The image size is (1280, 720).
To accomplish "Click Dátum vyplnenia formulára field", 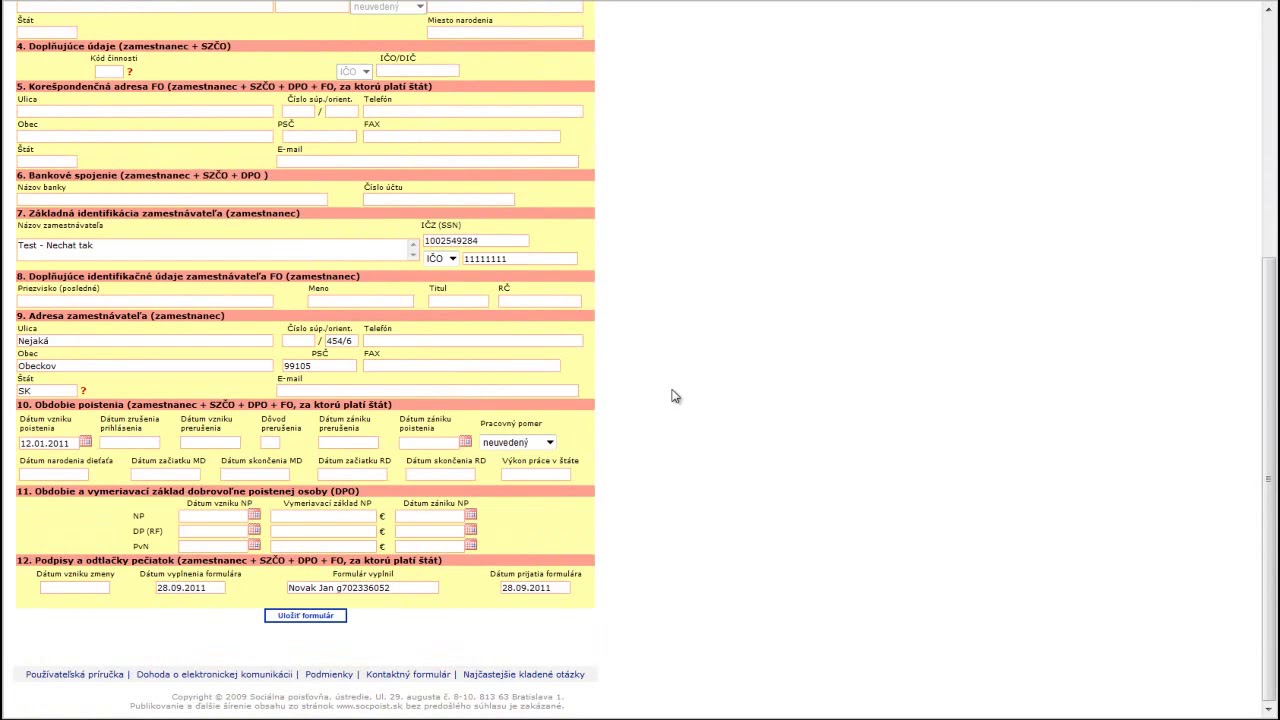I will point(190,588).
